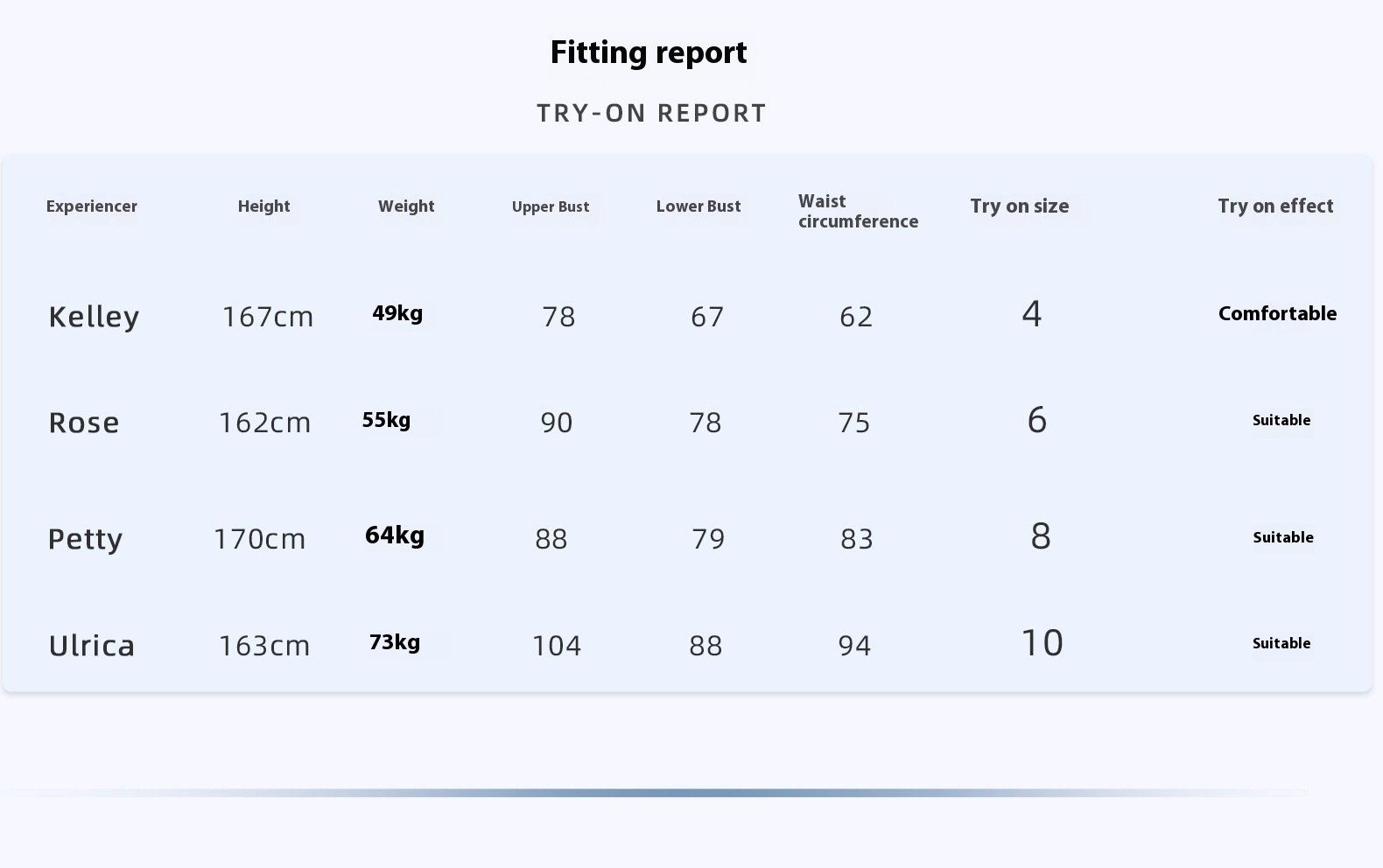Click the Fitting report title
Screen dimensions: 1383x868
649,52
